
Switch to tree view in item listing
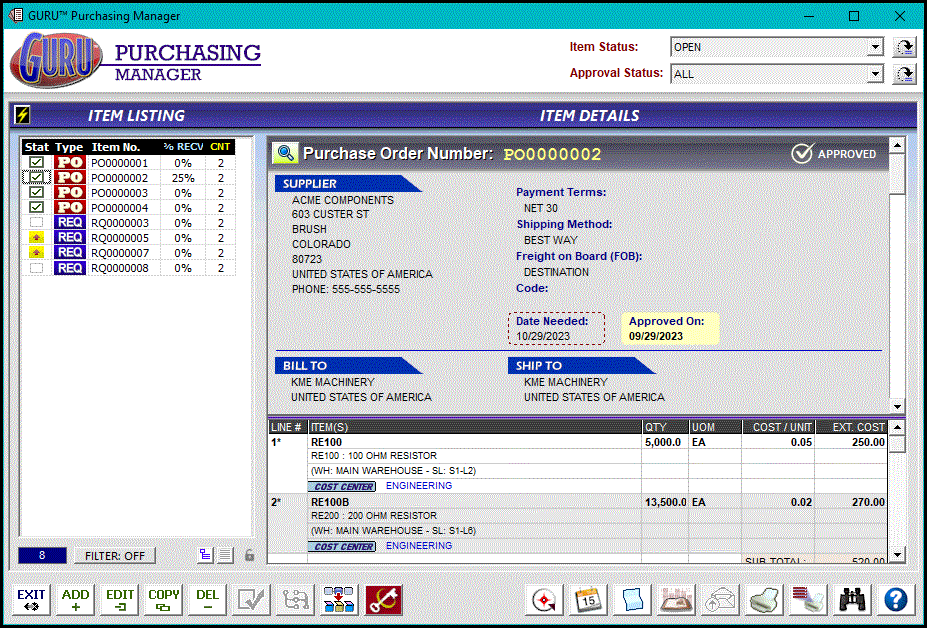click(206, 557)
